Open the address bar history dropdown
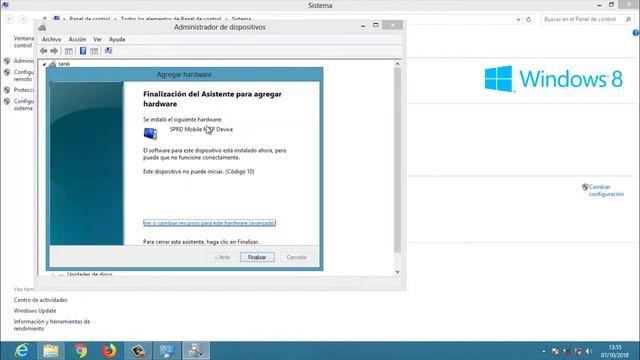Image resolution: width=640 pixels, height=360 pixels. (518, 19)
